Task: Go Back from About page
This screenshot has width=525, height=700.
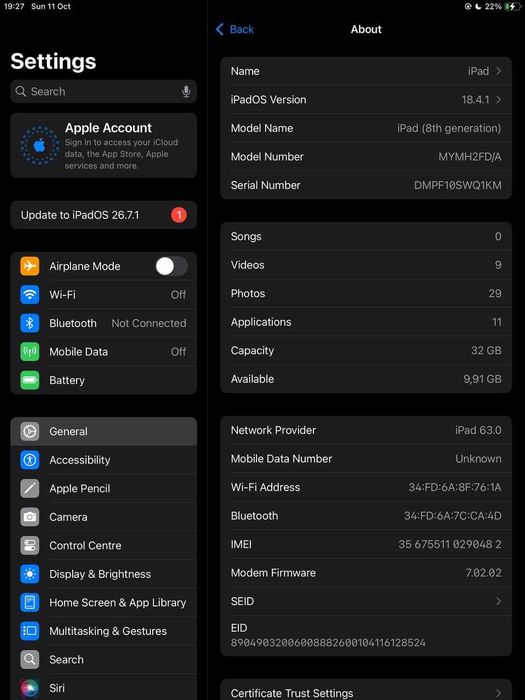Action: [x=235, y=29]
